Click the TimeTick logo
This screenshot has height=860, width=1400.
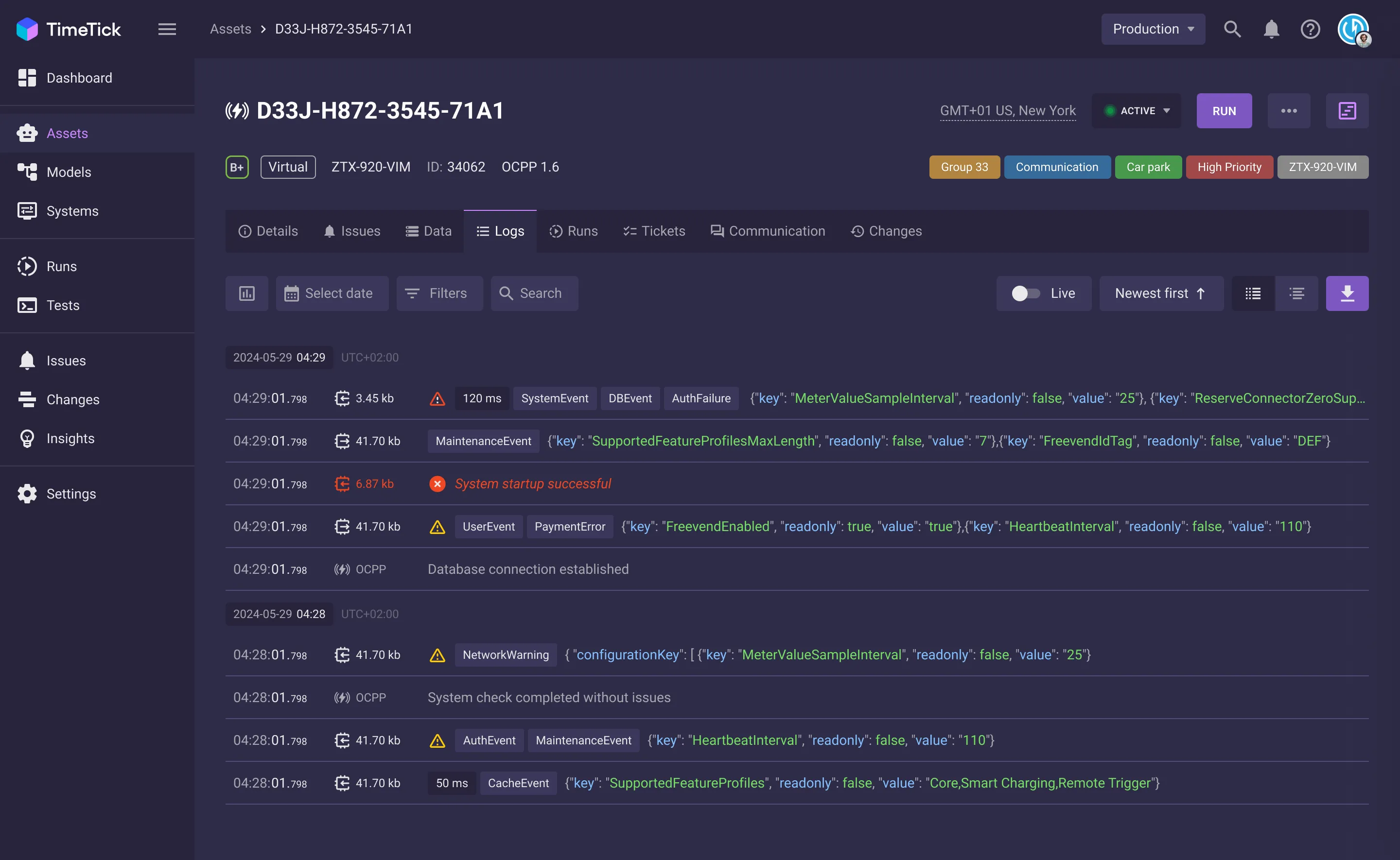tap(68, 29)
